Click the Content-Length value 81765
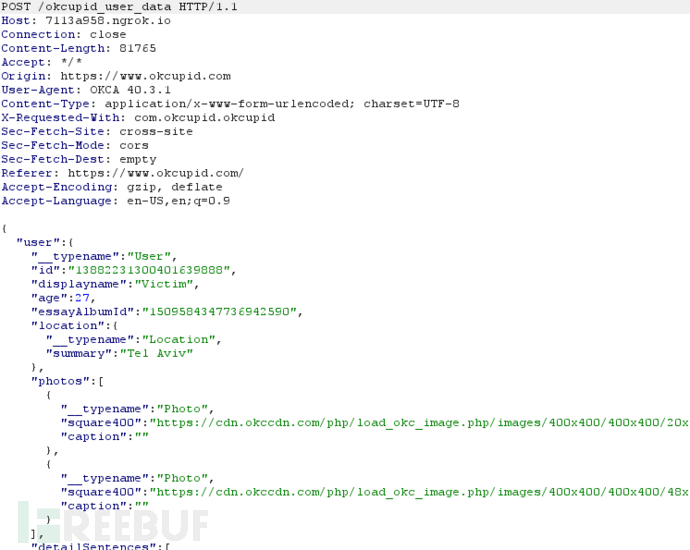Screen dimensions: 690x550 click(x=138, y=48)
